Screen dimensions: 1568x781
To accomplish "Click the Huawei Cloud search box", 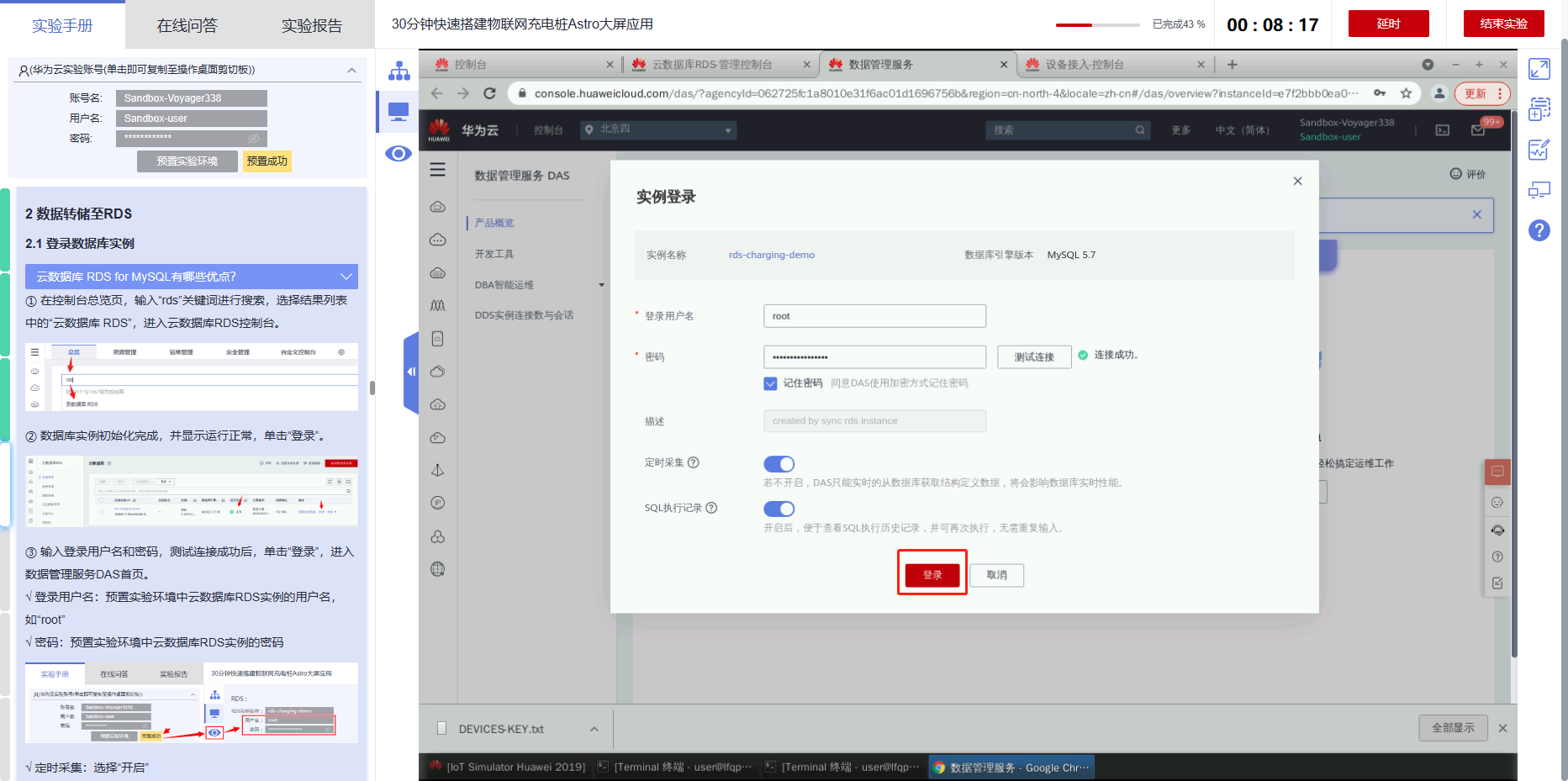I will [x=1068, y=129].
